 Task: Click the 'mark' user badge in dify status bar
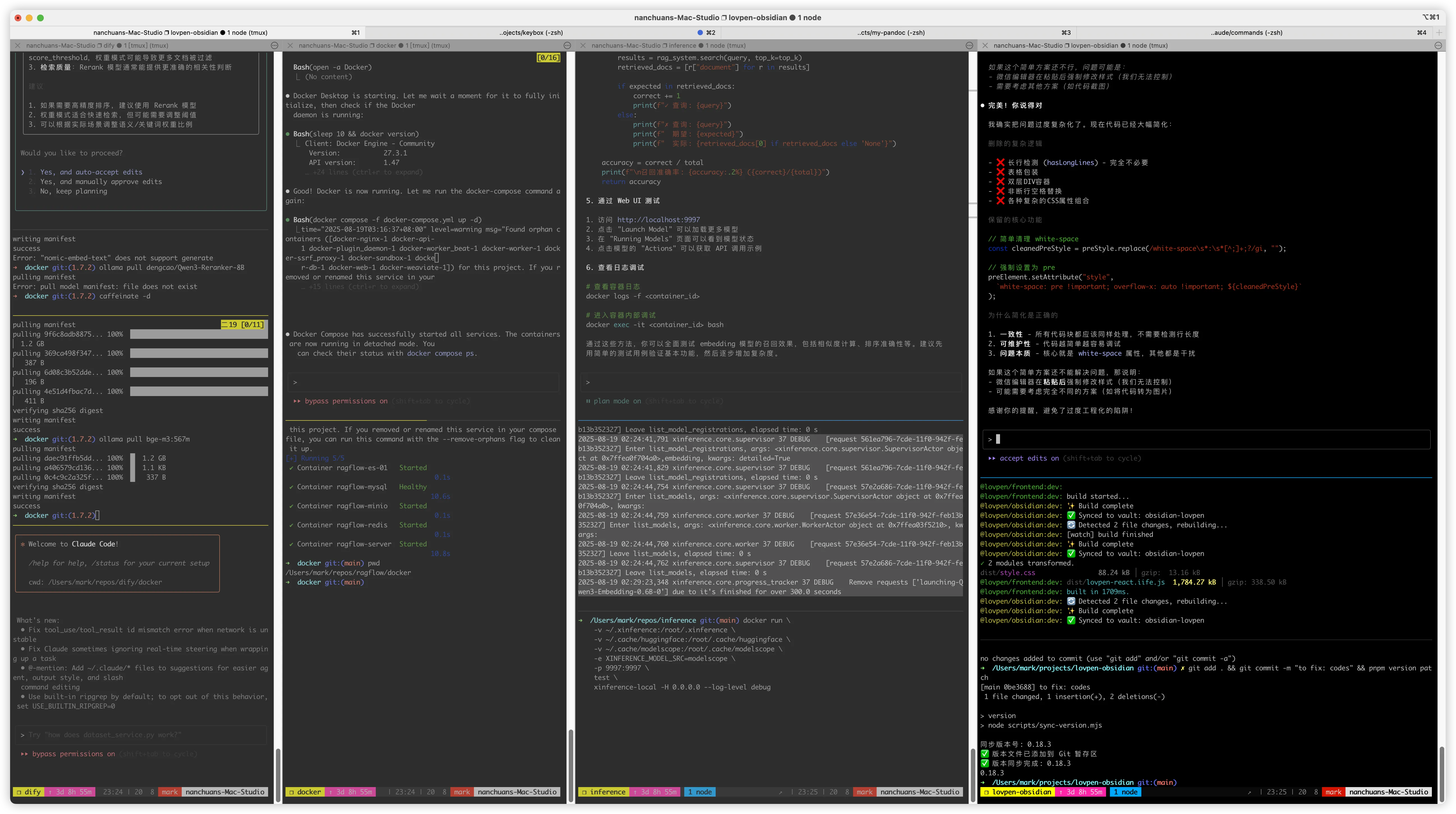tap(170, 792)
